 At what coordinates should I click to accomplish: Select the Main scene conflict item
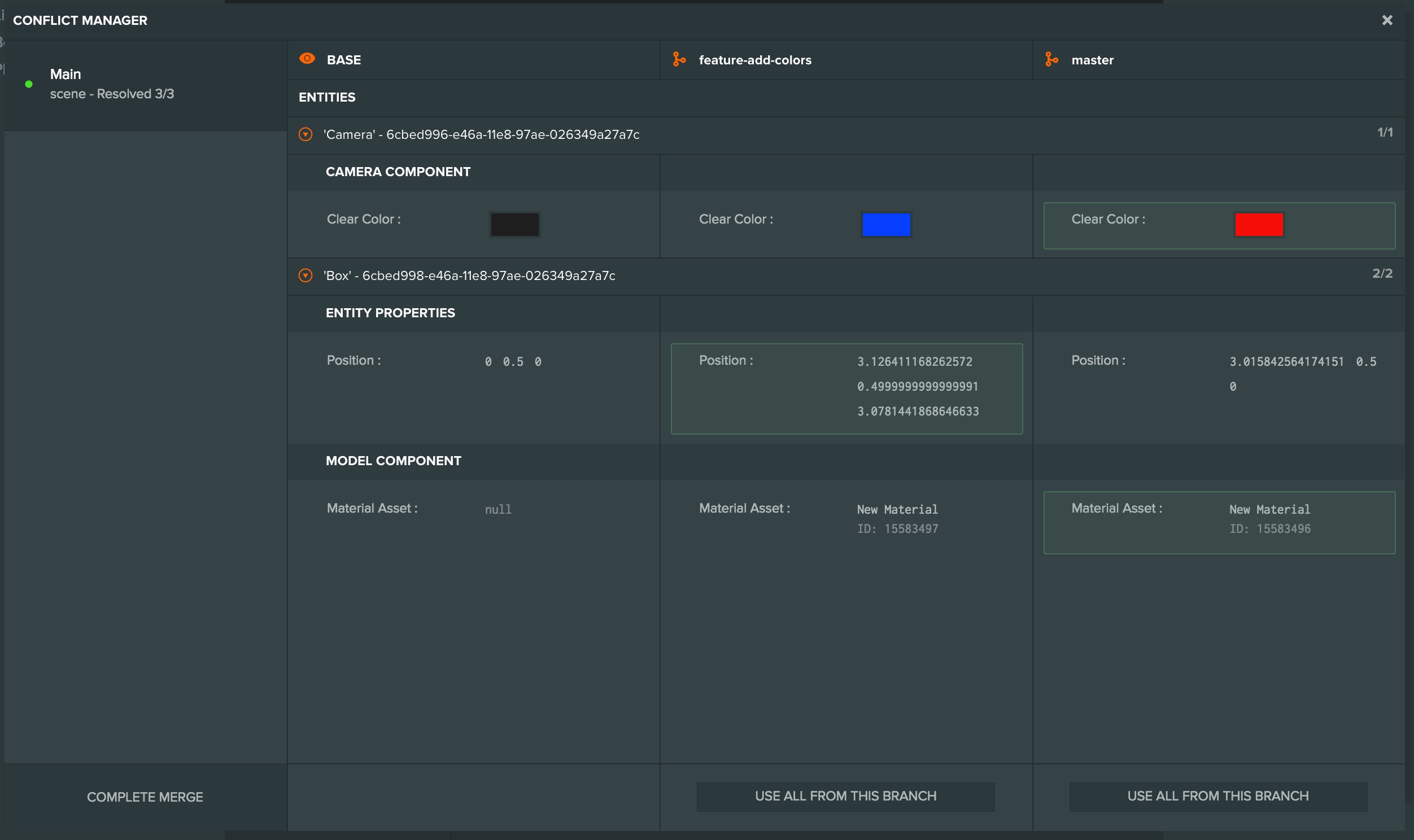click(x=146, y=85)
